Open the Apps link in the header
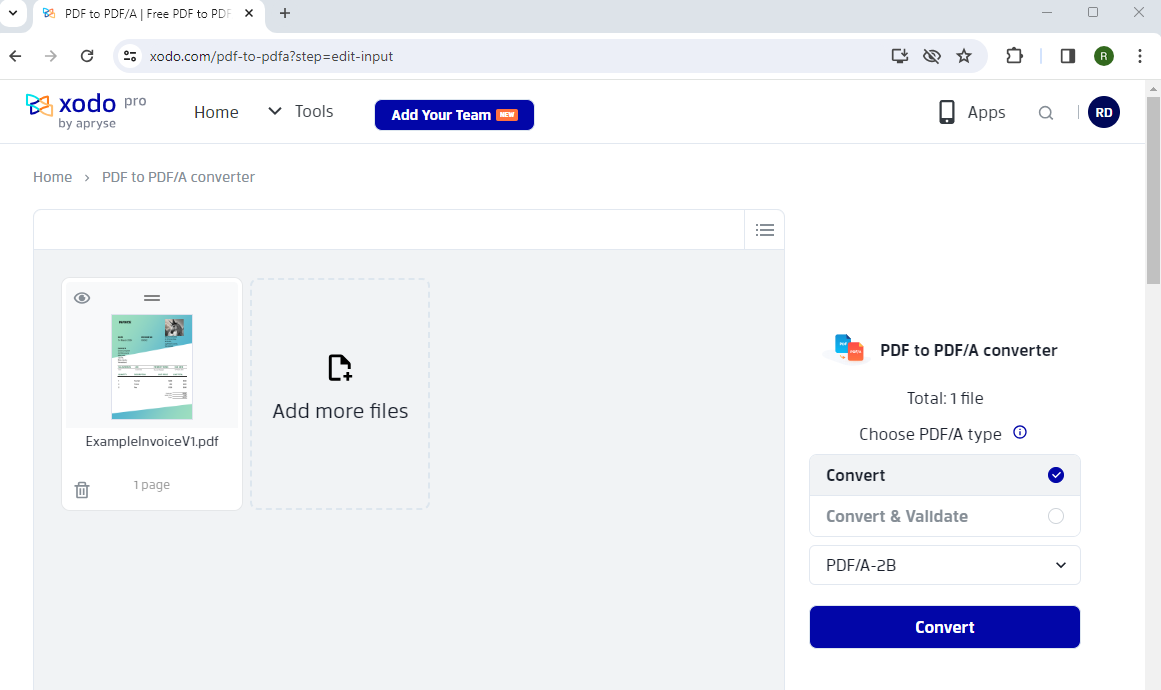Screen dimensions: 1161x690 986,113
